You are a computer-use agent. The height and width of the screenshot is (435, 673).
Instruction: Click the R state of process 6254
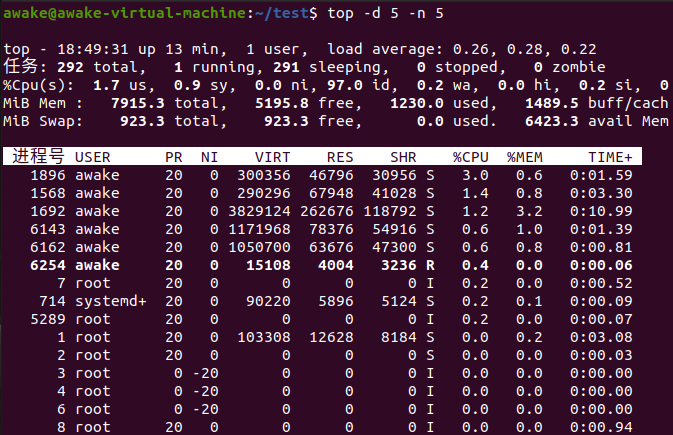click(430, 265)
